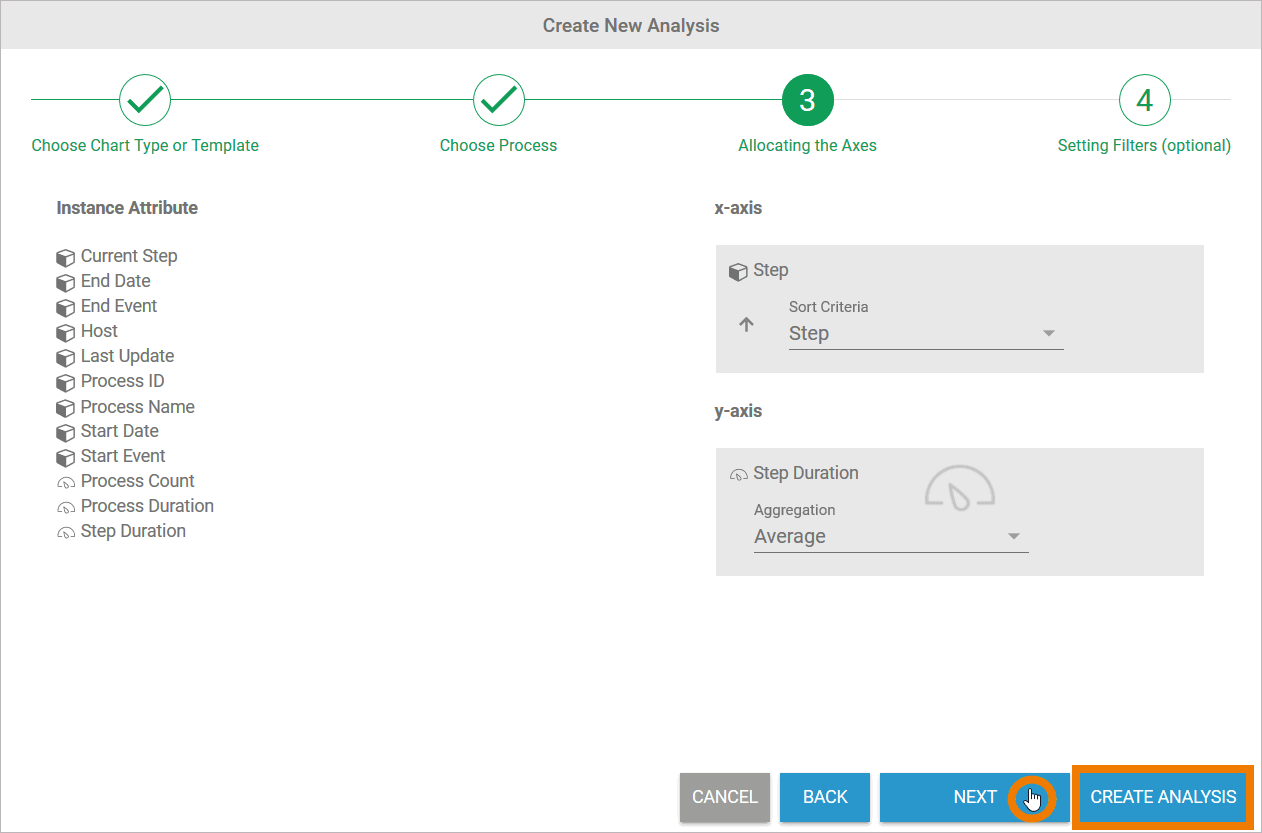Jump to step 4 Setting Filters

[1144, 100]
